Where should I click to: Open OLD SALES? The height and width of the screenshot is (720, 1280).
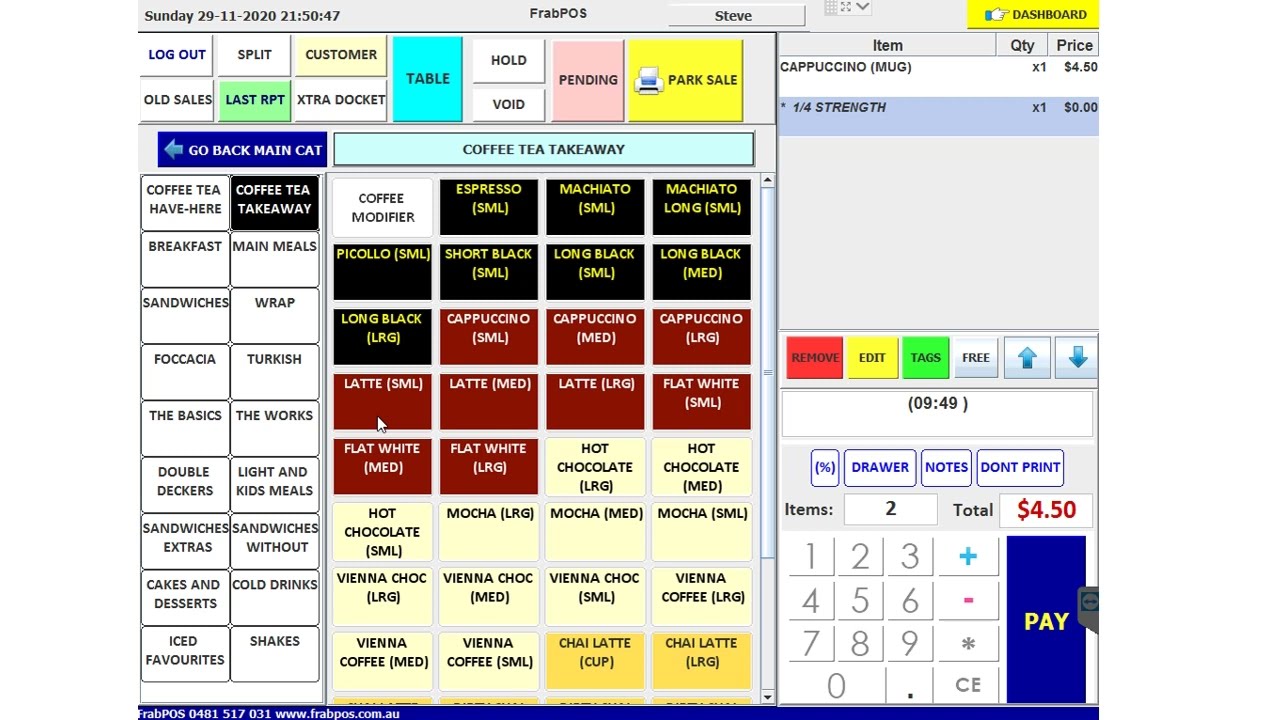tap(177, 100)
